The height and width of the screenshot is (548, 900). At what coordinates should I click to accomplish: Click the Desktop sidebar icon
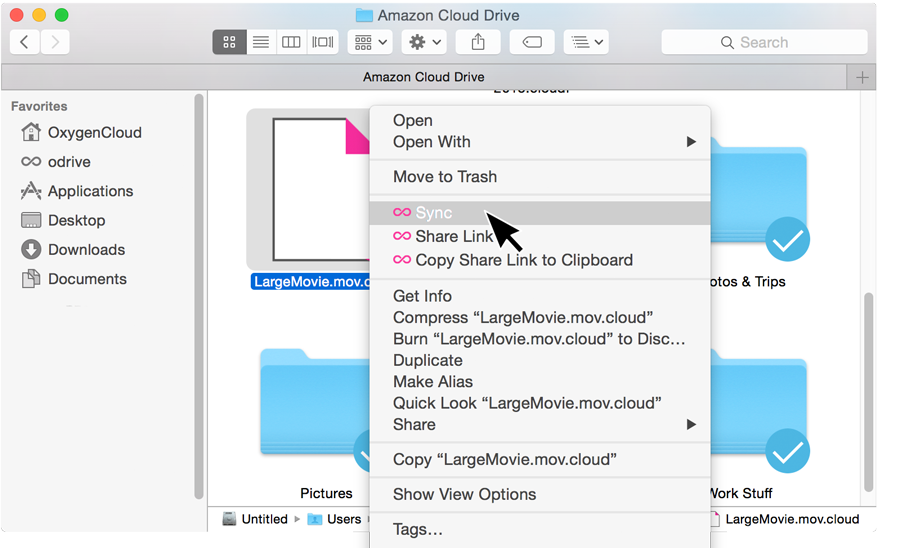pos(31,220)
